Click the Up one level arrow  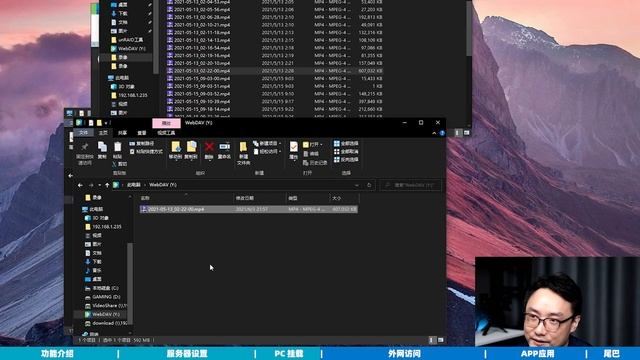click(x=107, y=185)
